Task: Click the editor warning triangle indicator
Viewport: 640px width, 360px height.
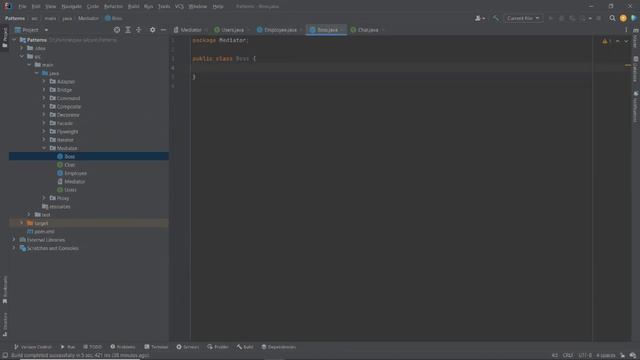Action: tap(605, 41)
